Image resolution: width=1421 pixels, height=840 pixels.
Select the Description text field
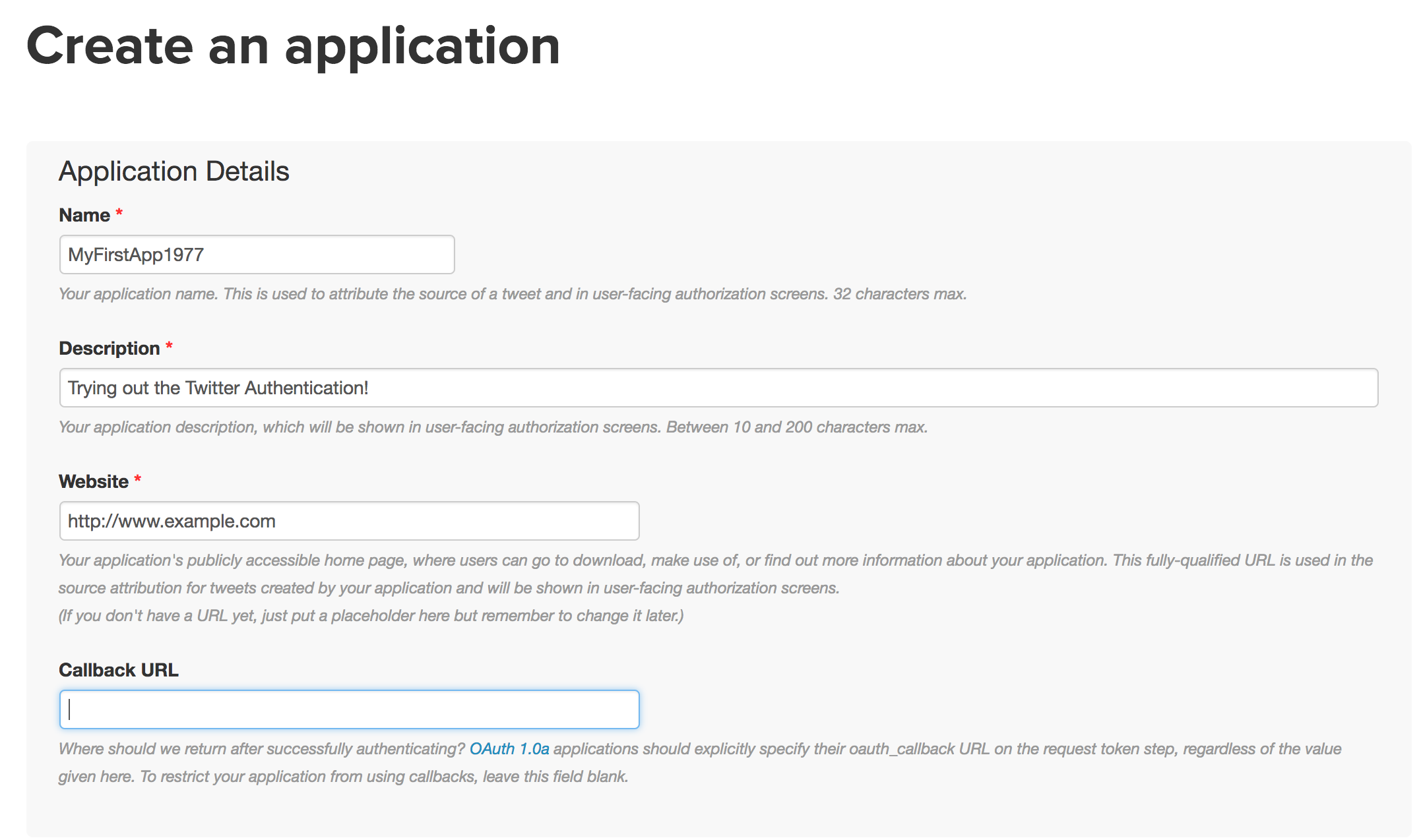[718, 388]
